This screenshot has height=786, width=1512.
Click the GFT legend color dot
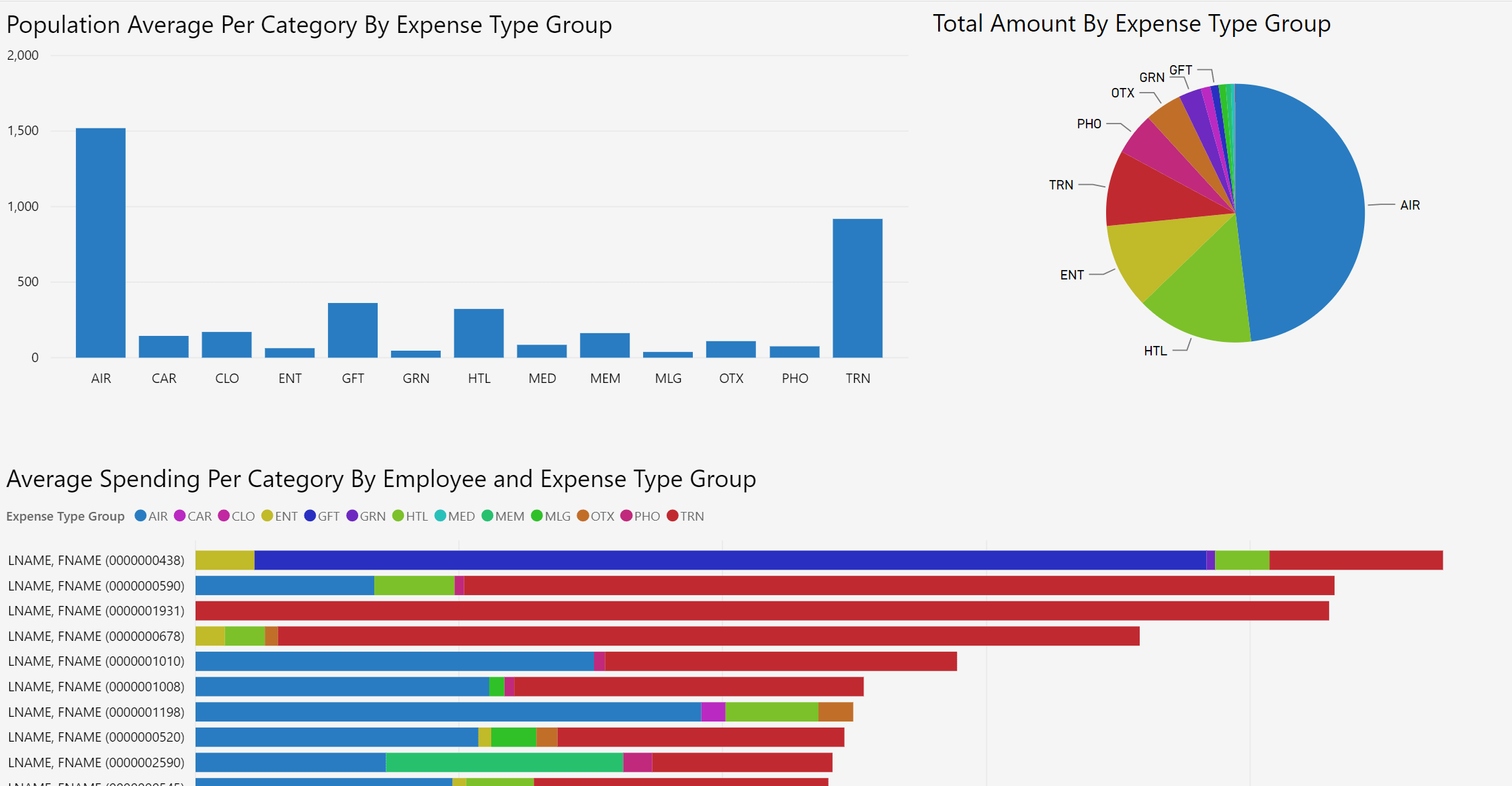[x=310, y=516]
